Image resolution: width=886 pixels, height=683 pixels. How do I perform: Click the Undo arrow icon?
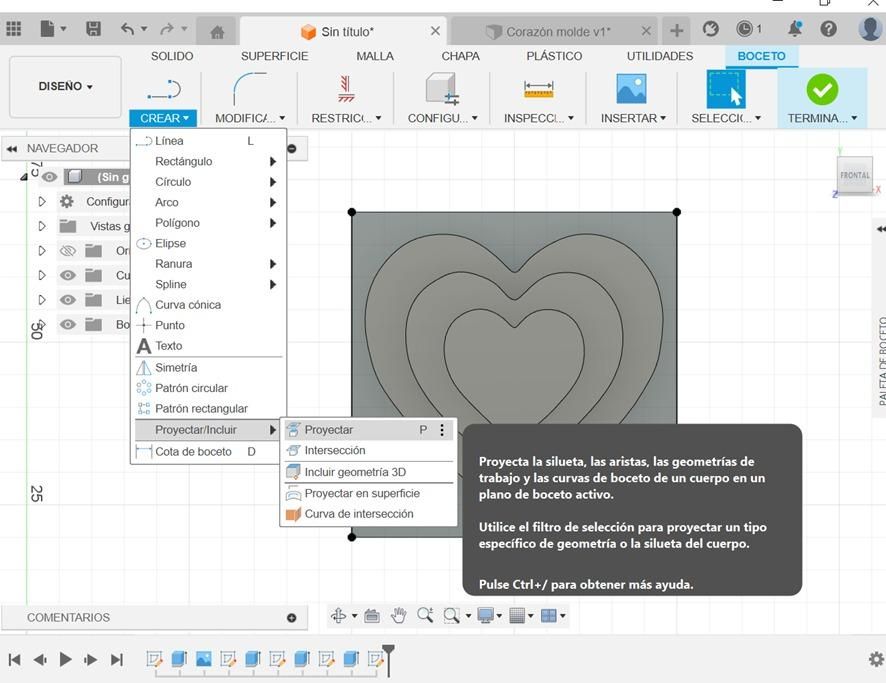tap(128, 29)
